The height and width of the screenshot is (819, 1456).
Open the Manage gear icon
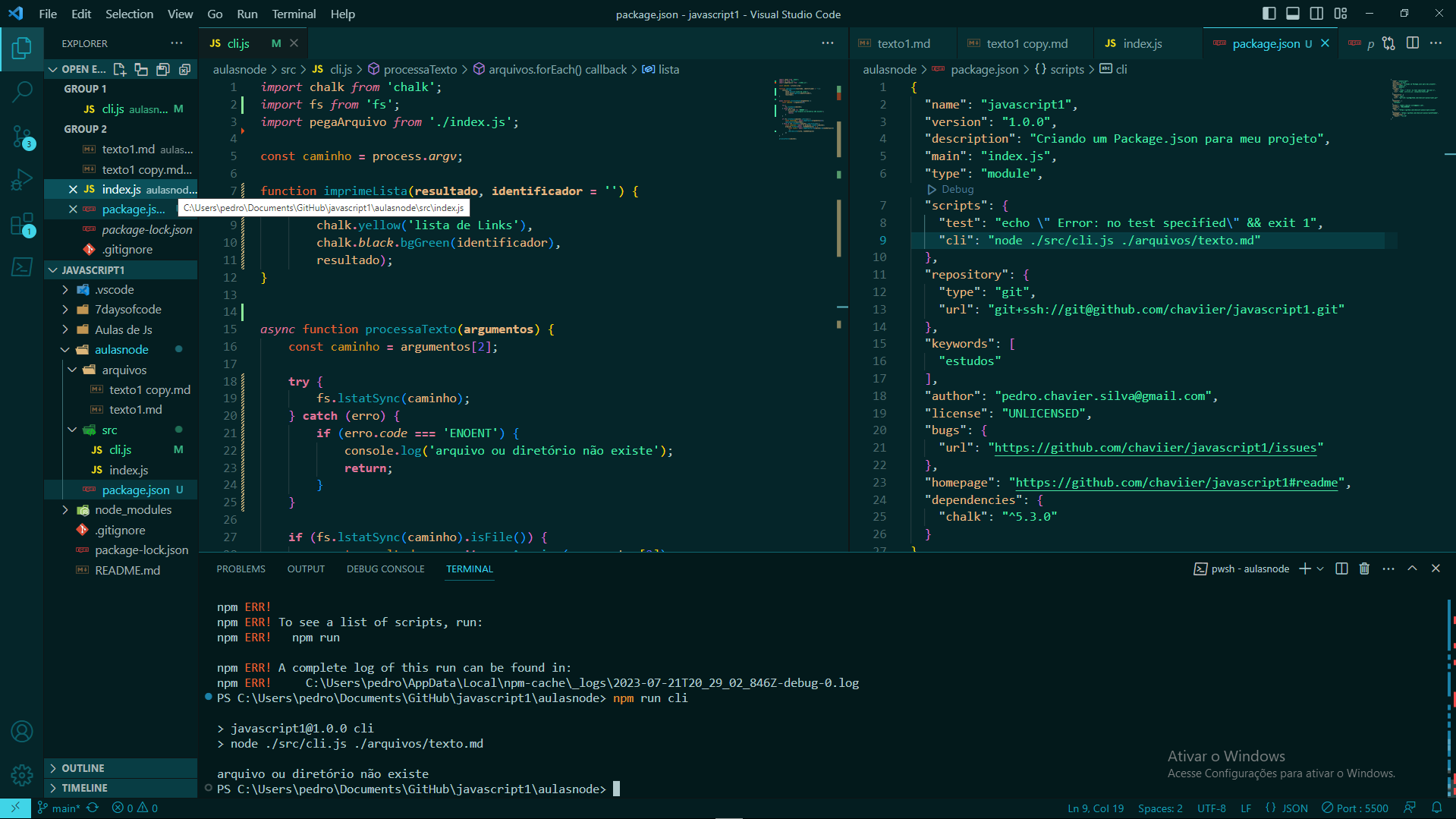[x=22, y=775]
